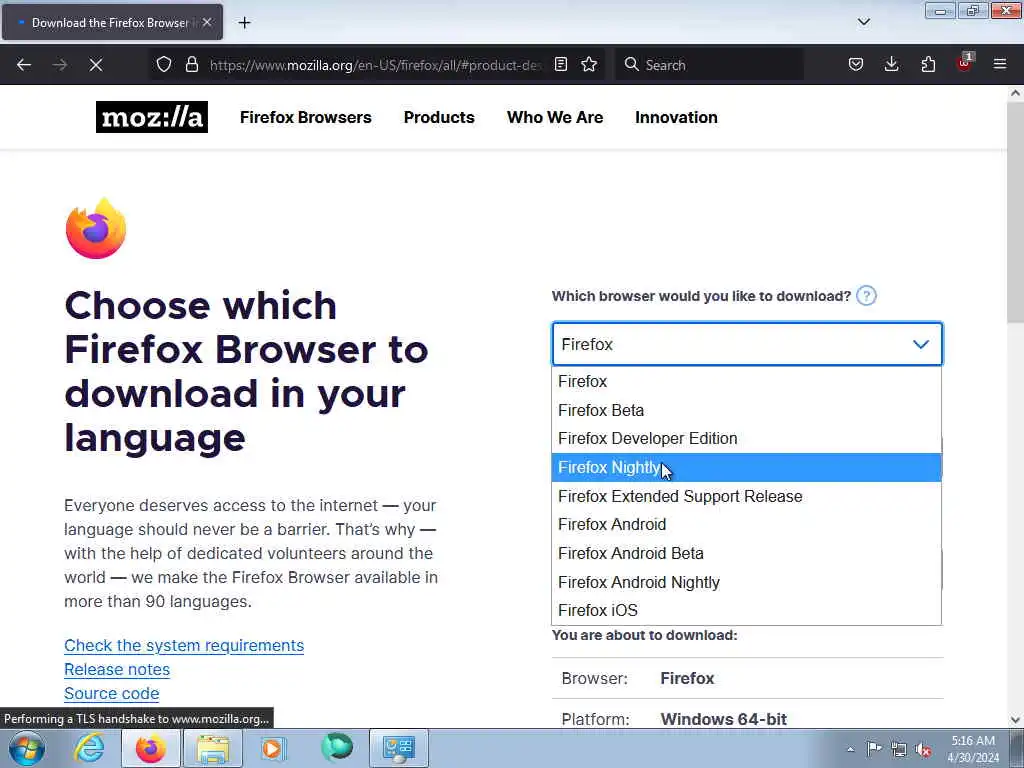Click the muted volume tray icon
The image size is (1024, 768).
pyautogui.click(x=923, y=749)
